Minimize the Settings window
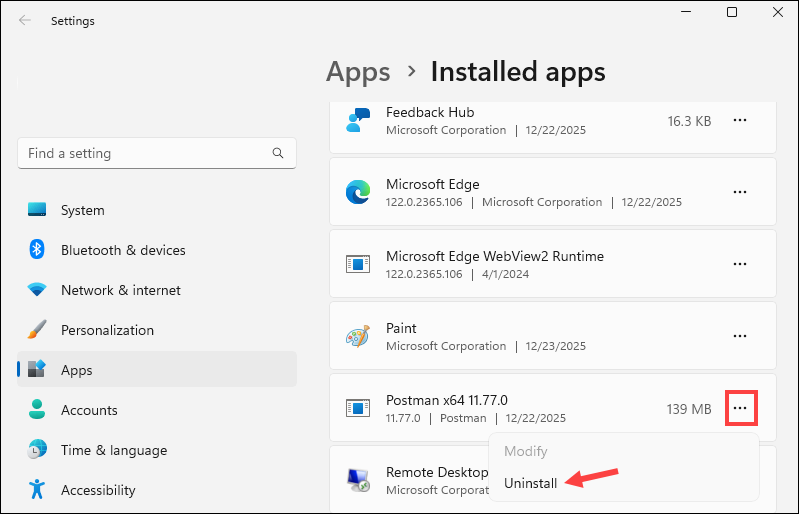Screen dimensions: 799x514 (686, 12)
